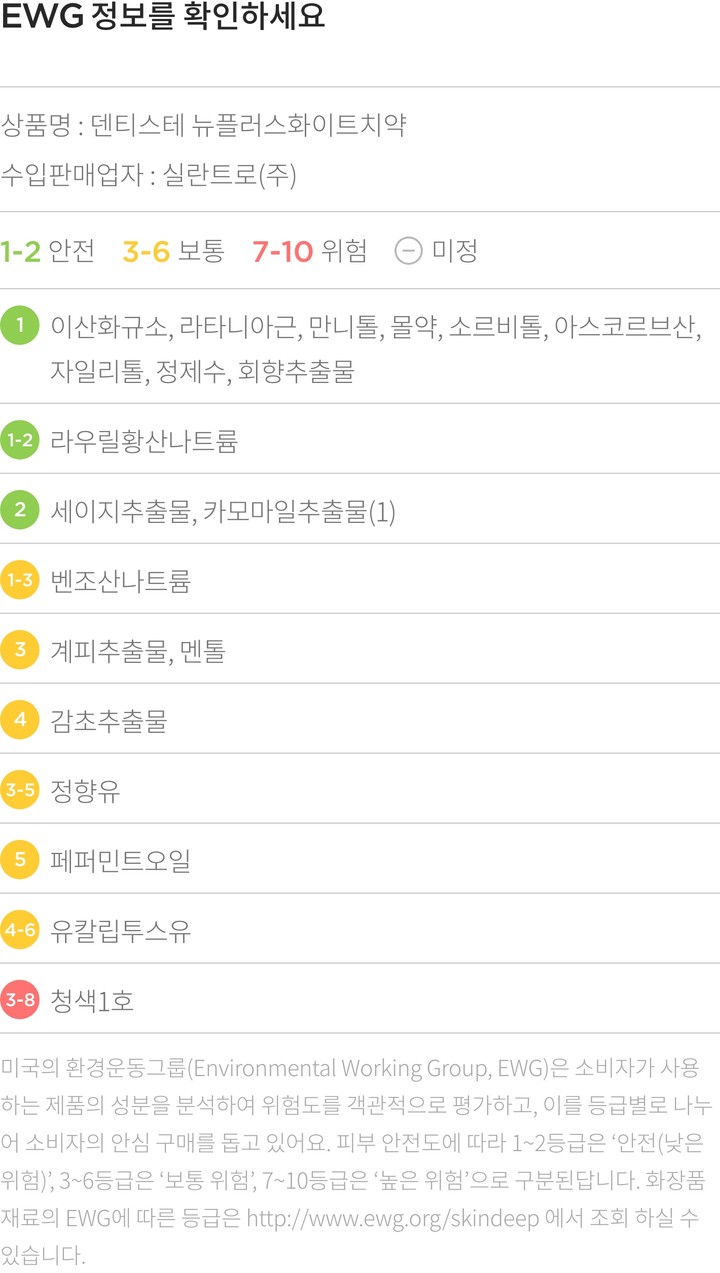
Task: Click the yellow 4-6 grade badge
Action: click(20, 930)
